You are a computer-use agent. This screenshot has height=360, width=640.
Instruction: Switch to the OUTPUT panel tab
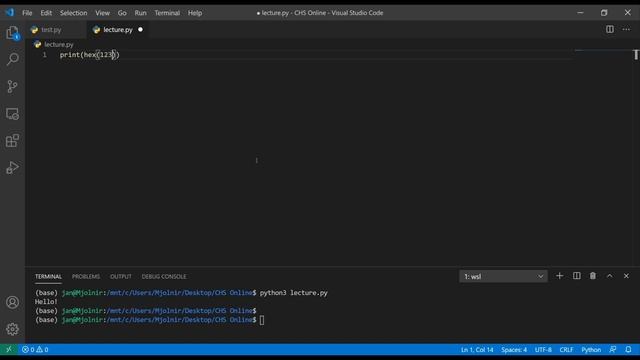[121, 276]
